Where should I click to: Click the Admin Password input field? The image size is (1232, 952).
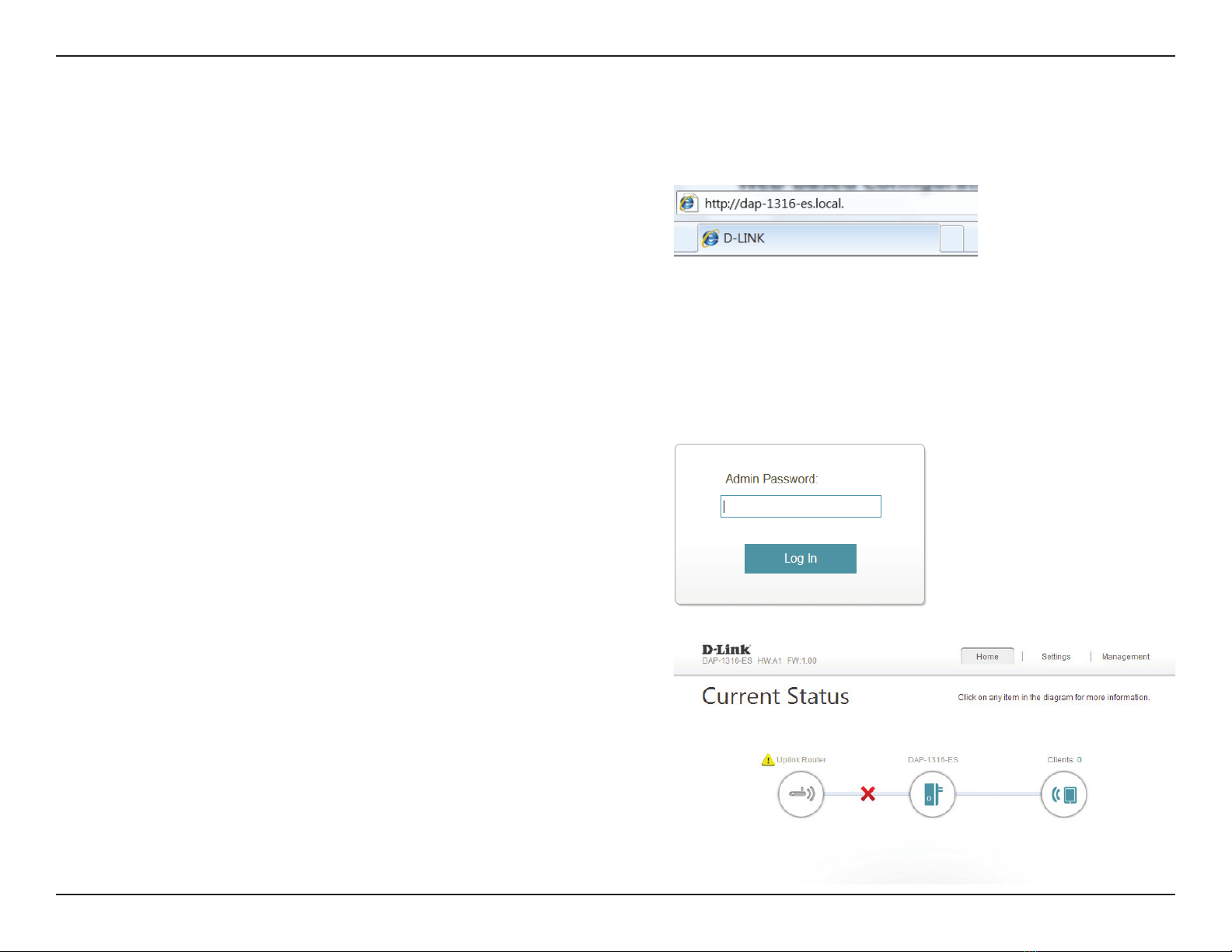[801, 507]
